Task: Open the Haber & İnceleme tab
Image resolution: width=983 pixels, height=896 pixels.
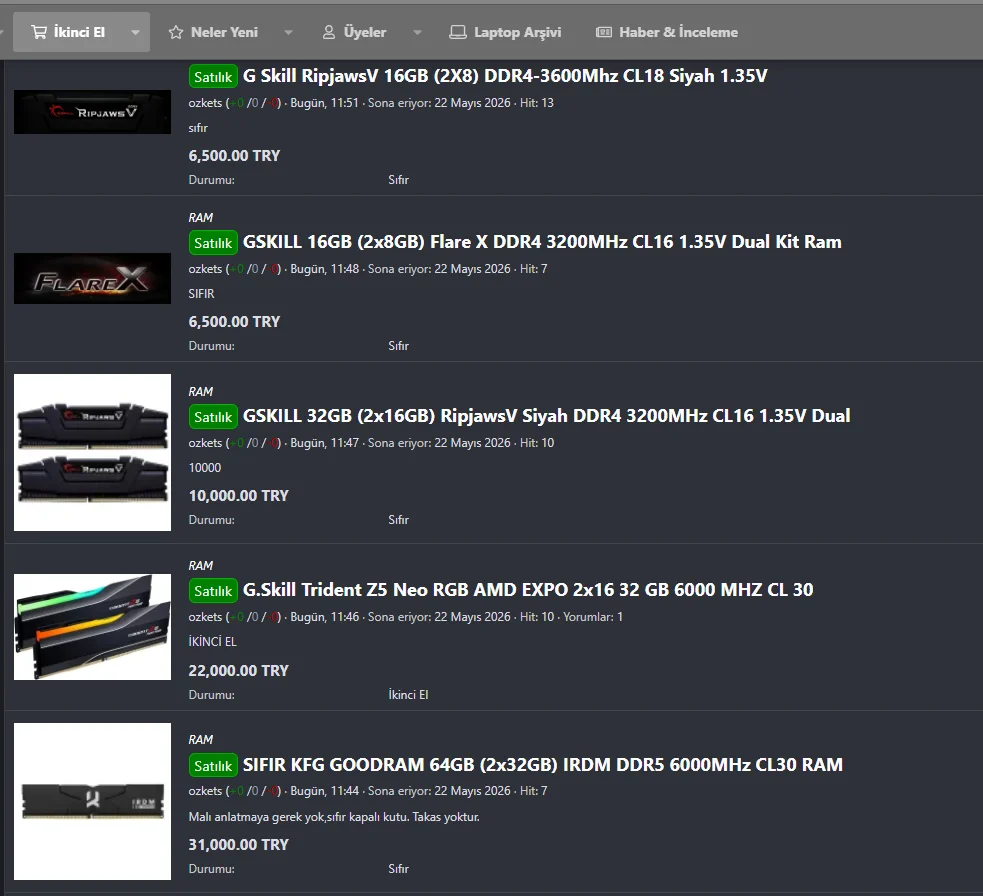Action: (678, 32)
